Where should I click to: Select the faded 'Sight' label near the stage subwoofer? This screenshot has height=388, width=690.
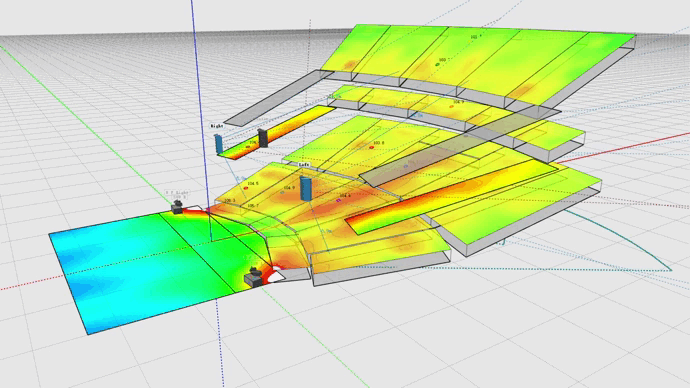click(x=177, y=193)
